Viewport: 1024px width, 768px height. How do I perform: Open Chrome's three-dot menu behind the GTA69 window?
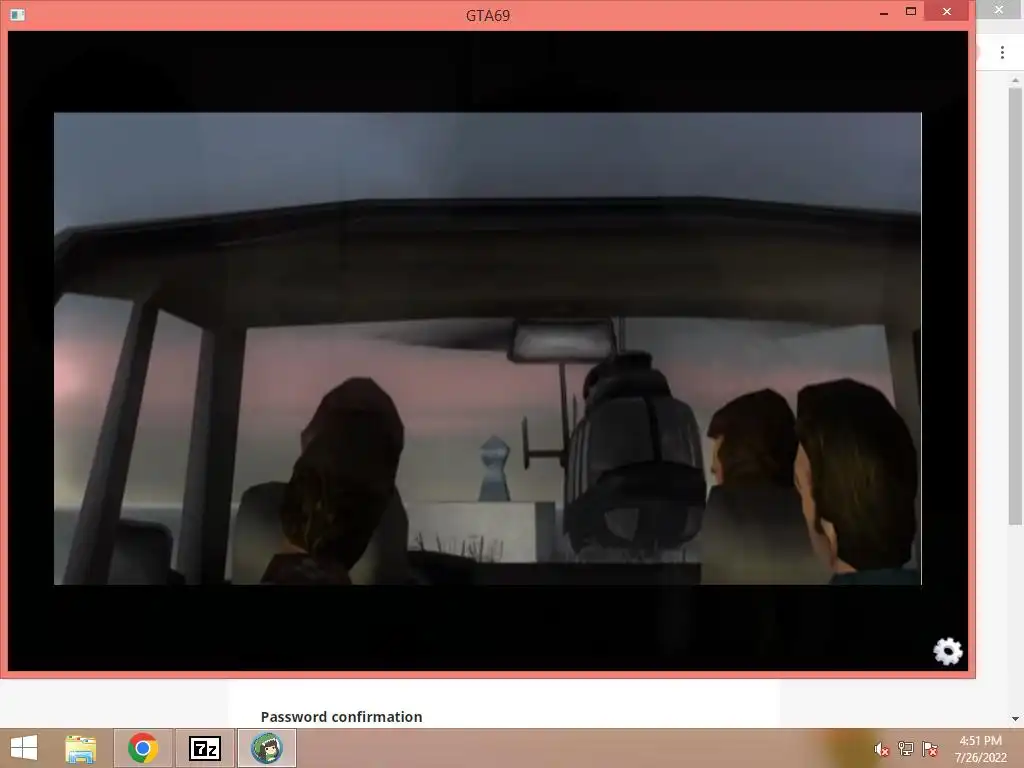pos(1002,53)
